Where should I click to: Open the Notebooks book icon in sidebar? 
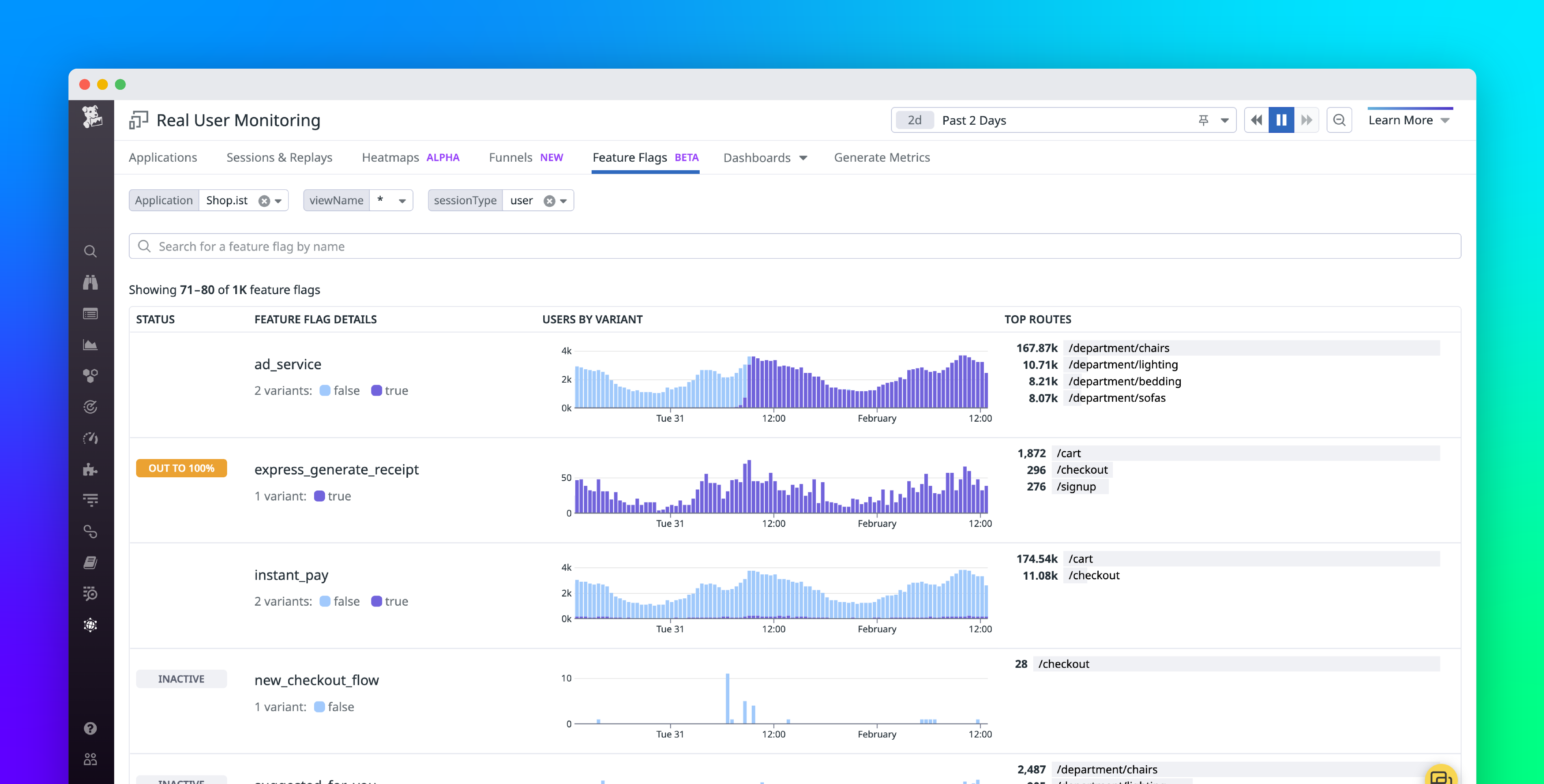91,562
